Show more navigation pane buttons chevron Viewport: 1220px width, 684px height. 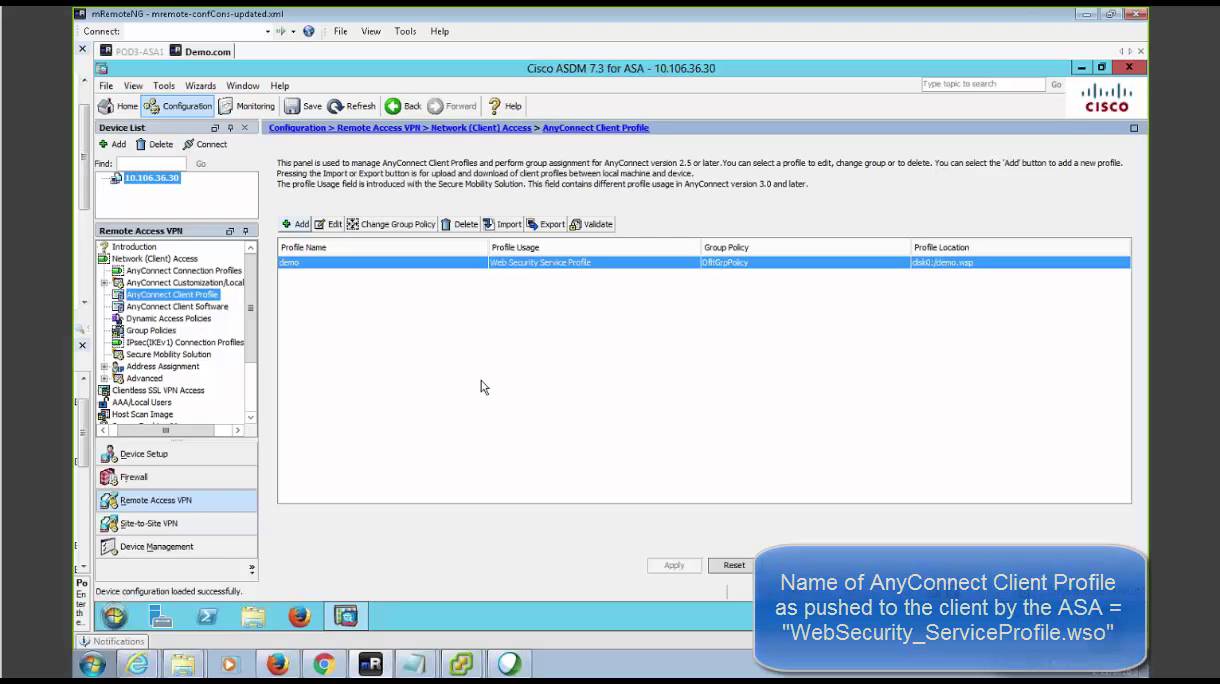[251, 569]
